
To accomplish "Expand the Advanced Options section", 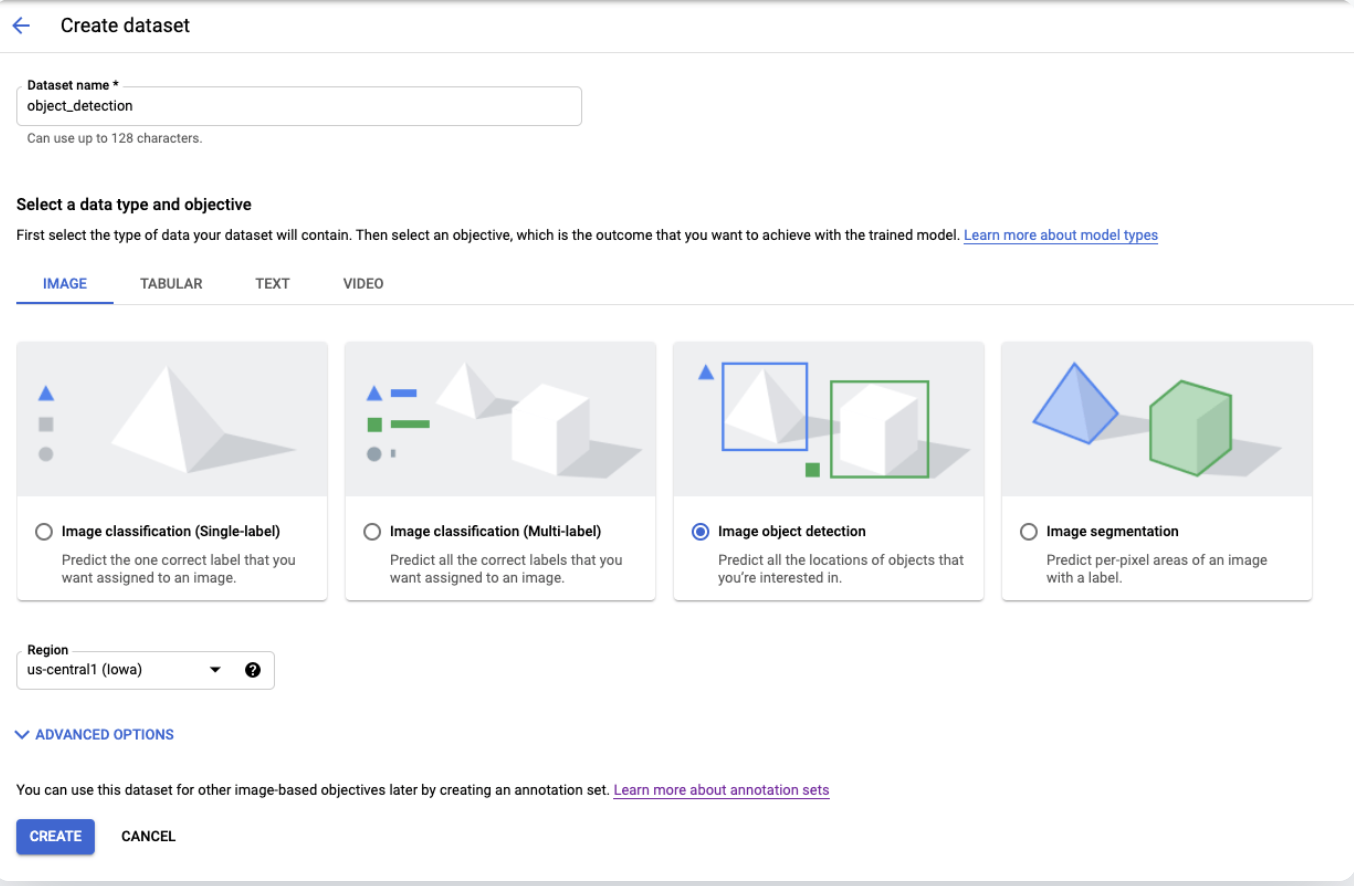I will pyautogui.click(x=95, y=735).
